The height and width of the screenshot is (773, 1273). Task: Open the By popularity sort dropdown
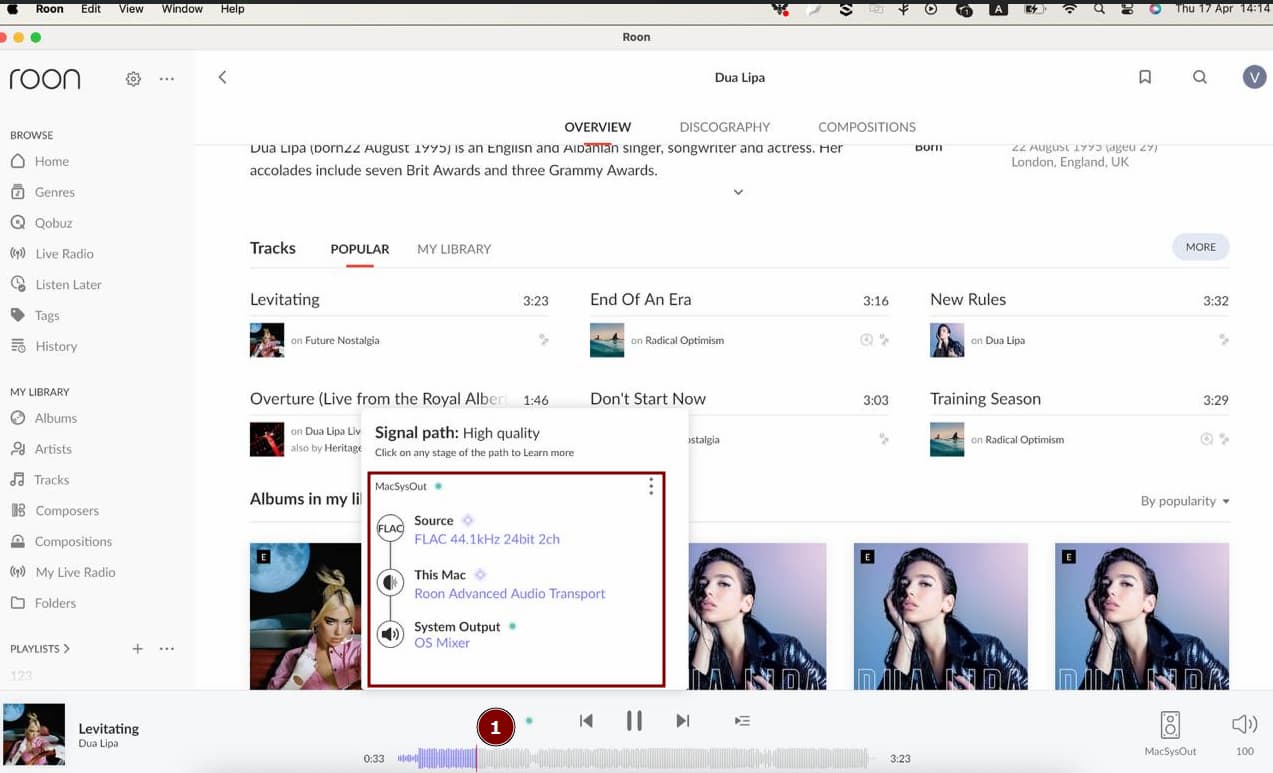[x=1185, y=501]
